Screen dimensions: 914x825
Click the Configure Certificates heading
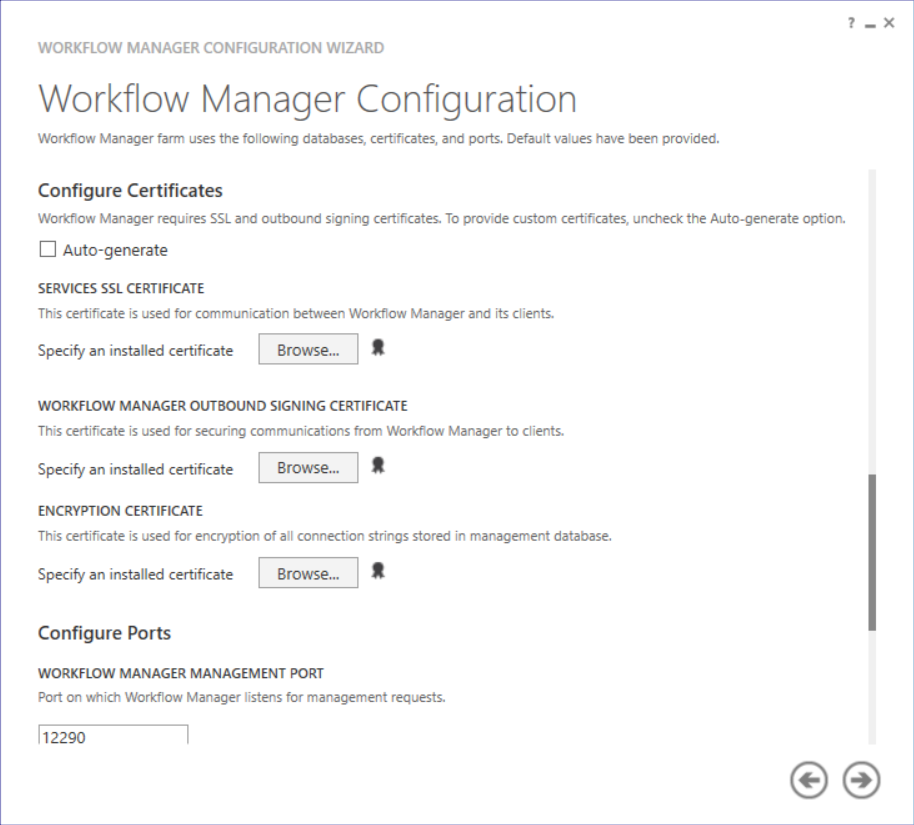pos(130,190)
